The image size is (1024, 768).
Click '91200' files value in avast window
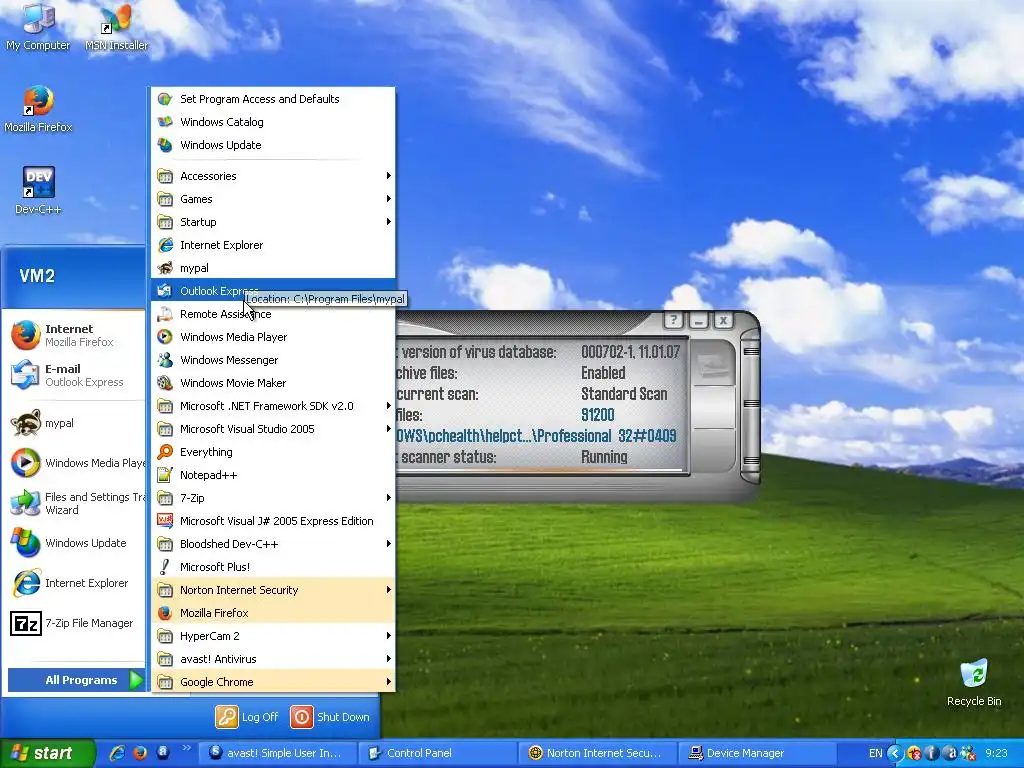point(598,415)
